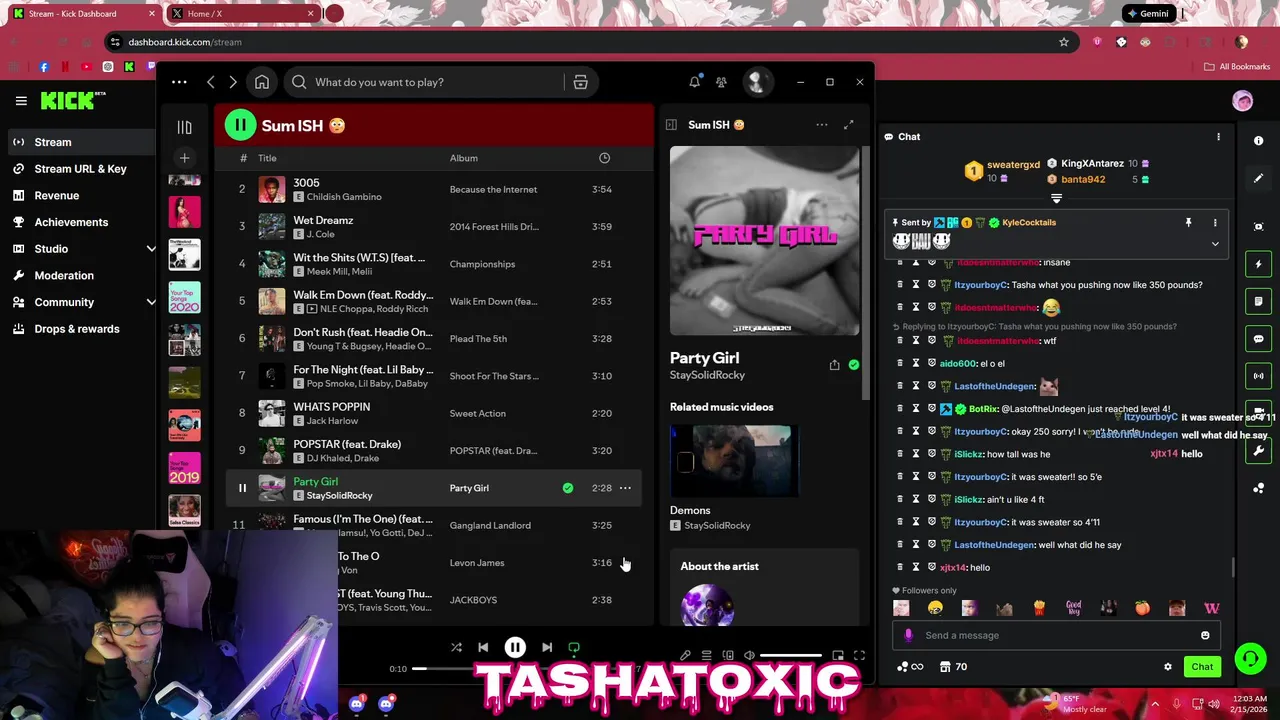The height and width of the screenshot is (720, 1280).
Task: Unpin KyleCocktails pinned message
Action: click(x=1189, y=223)
